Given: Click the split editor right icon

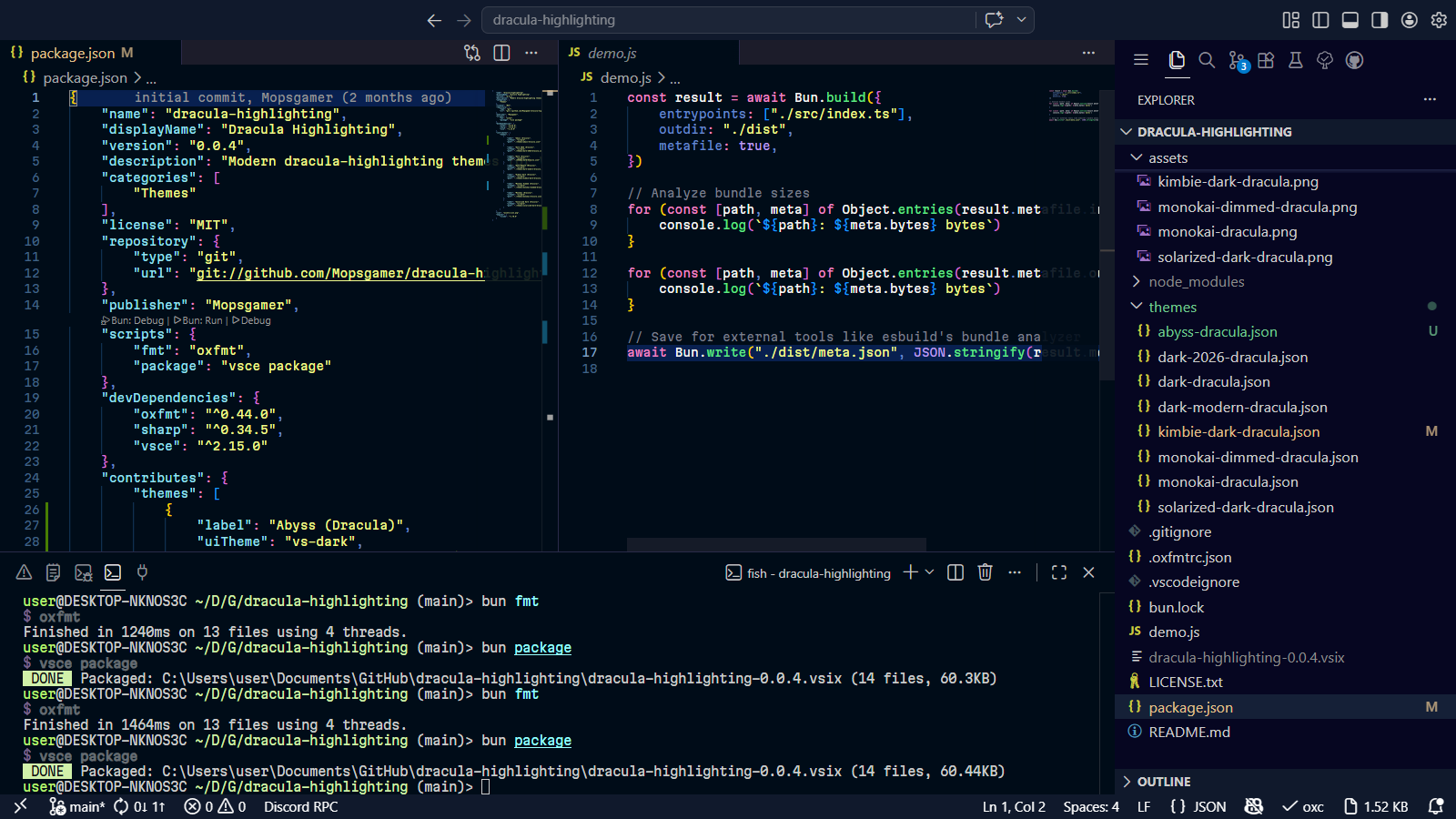Looking at the screenshot, I should pos(501,53).
